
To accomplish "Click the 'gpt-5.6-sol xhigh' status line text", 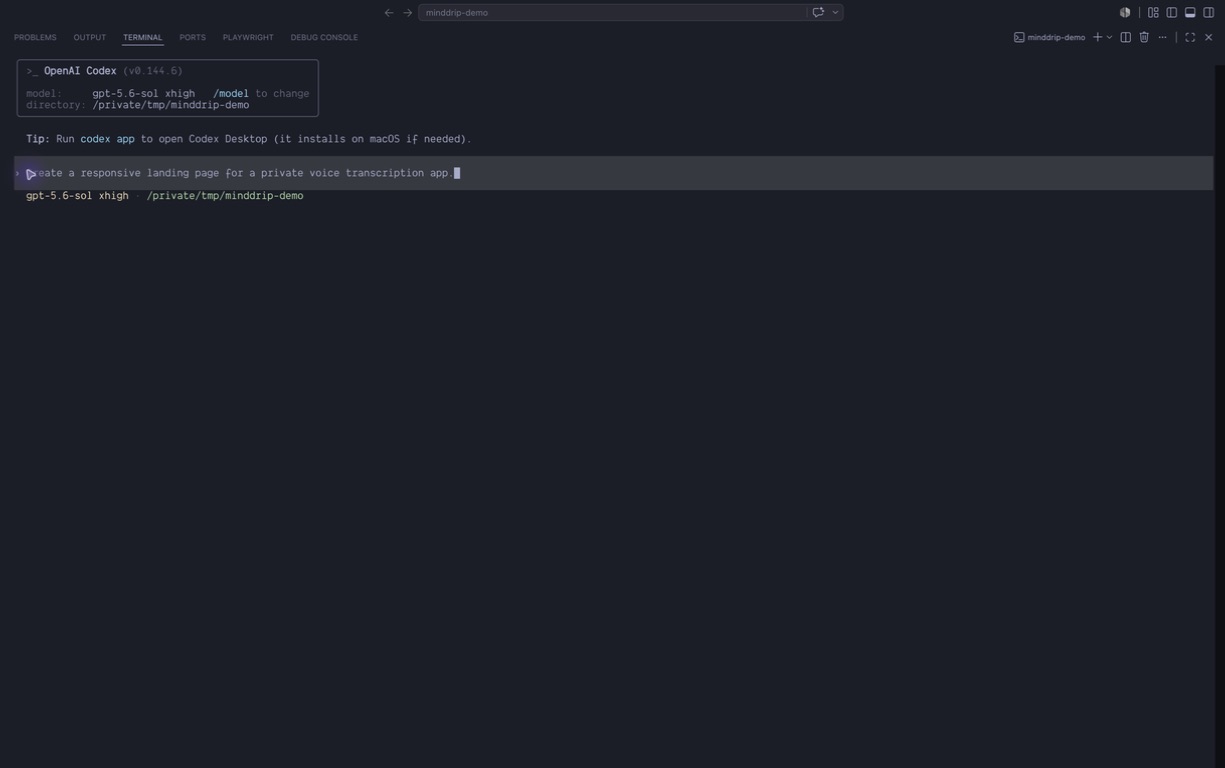I will [77, 196].
